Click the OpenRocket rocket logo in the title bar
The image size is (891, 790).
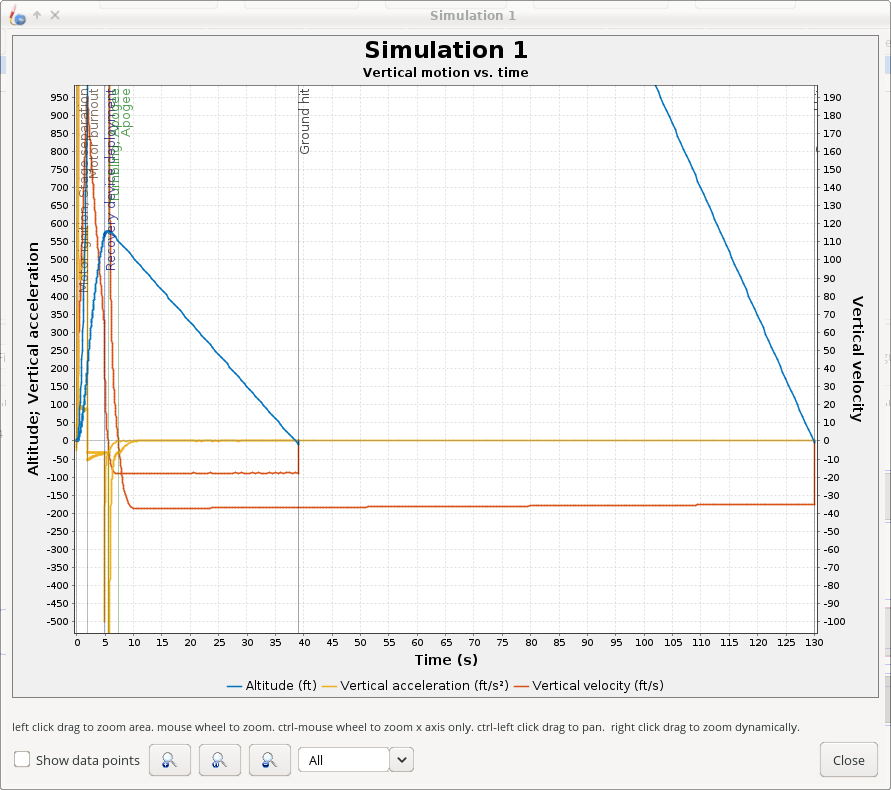coord(16,15)
